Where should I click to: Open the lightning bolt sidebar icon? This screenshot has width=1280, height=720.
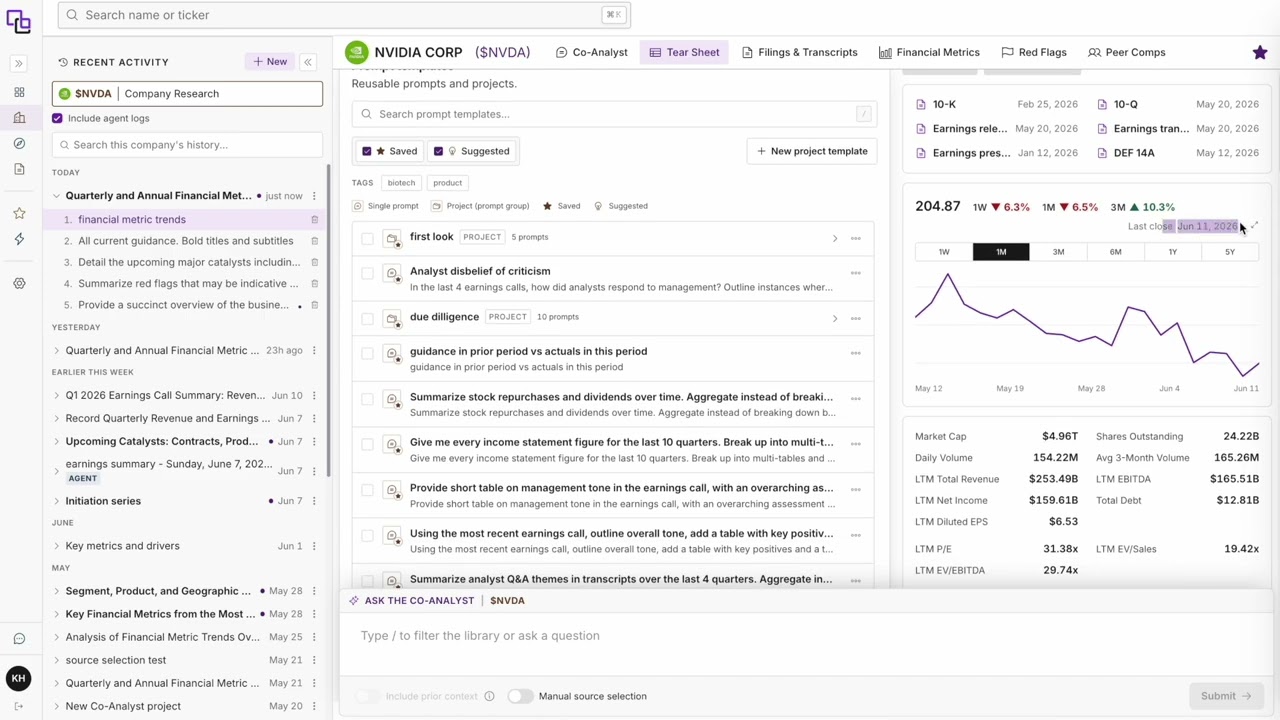tap(19, 239)
